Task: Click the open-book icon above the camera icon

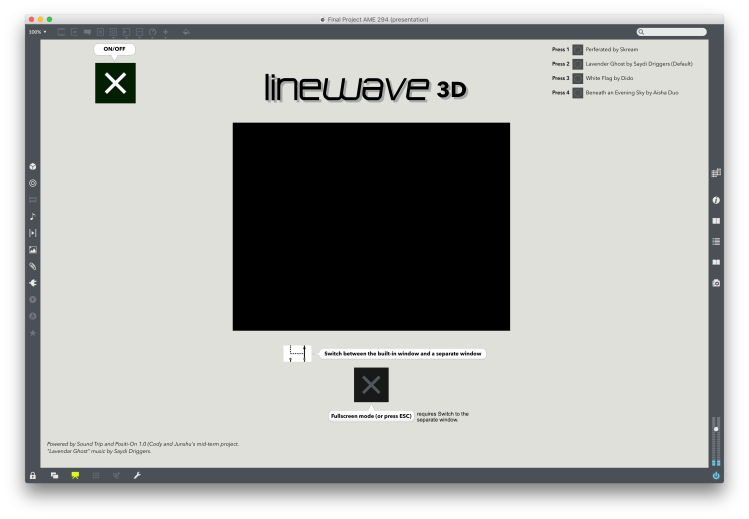Action: pyautogui.click(x=716, y=262)
